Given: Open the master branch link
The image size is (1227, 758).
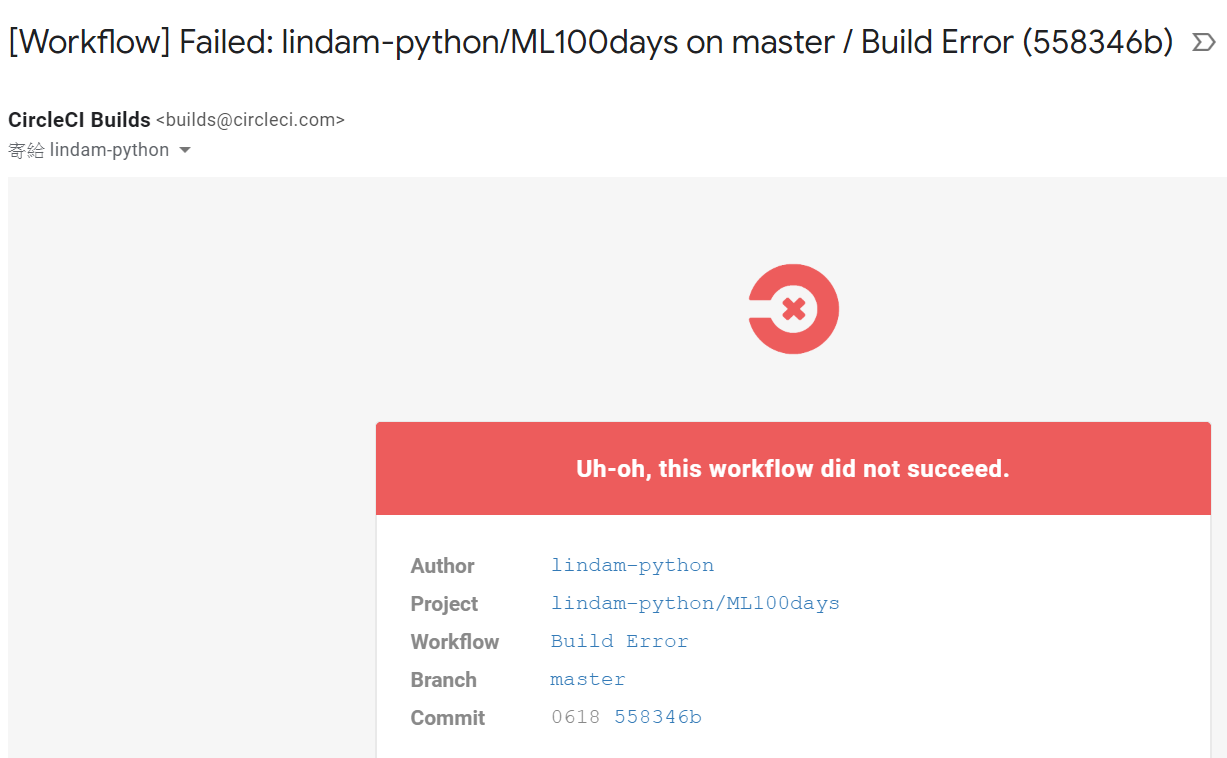Looking at the screenshot, I should (x=588, y=679).
